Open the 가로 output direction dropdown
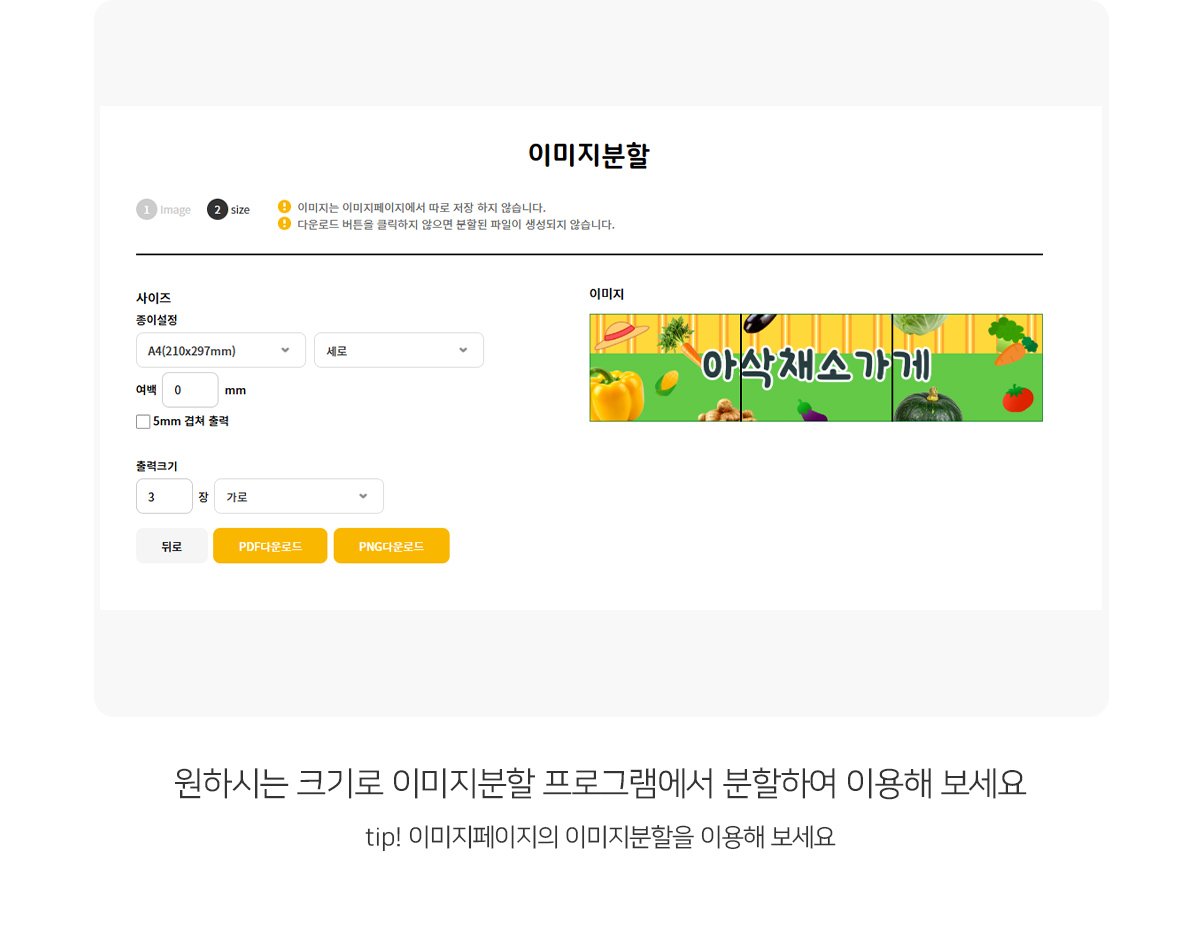The image size is (1200, 952). click(x=299, y=496)
